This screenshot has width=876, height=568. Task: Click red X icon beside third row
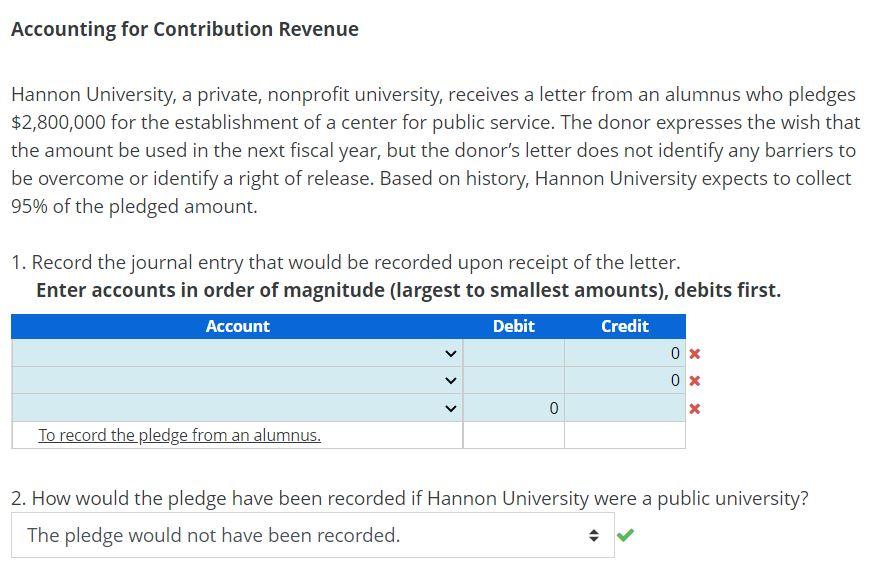coord(694,409)
